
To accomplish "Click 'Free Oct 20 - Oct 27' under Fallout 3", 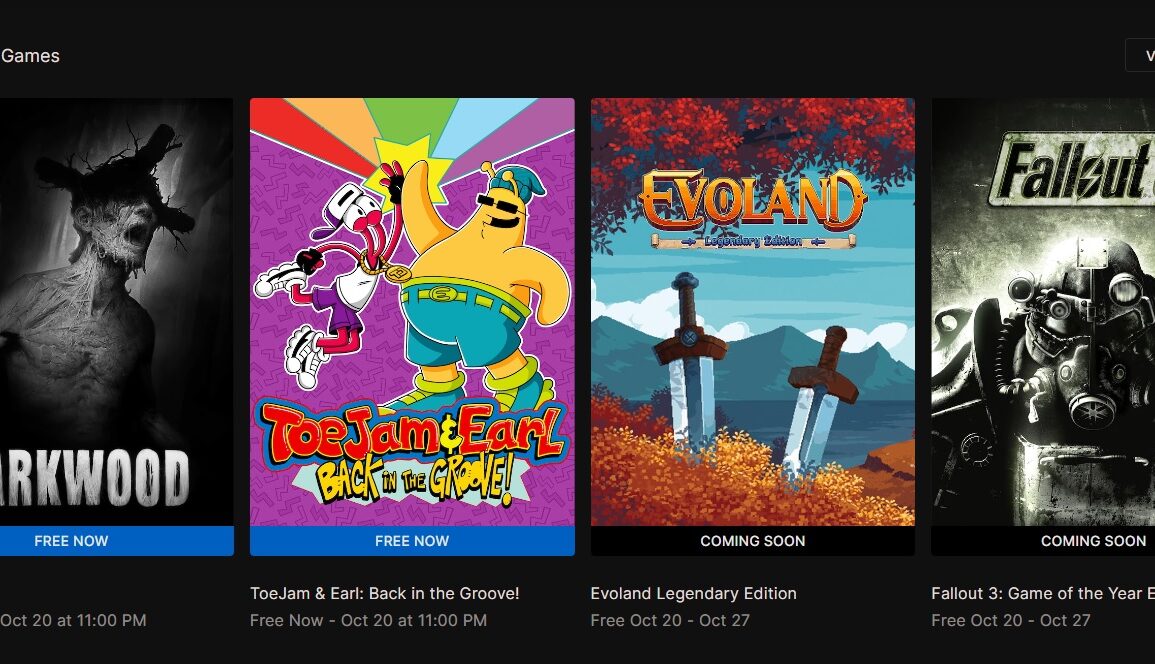I will 1011,621.
